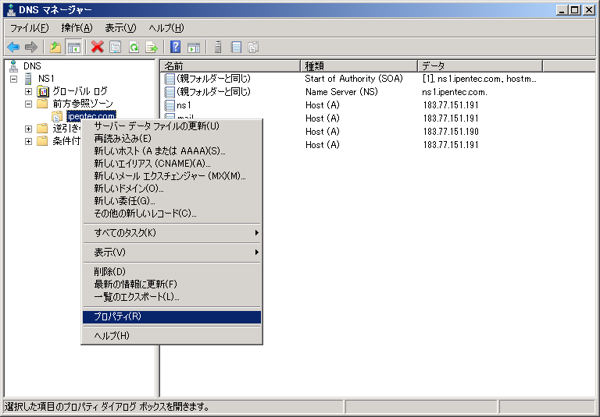The width and height of the screenshot is (600, 417).
Task: Click the SOA record row icon
Action: click(170, 79)
